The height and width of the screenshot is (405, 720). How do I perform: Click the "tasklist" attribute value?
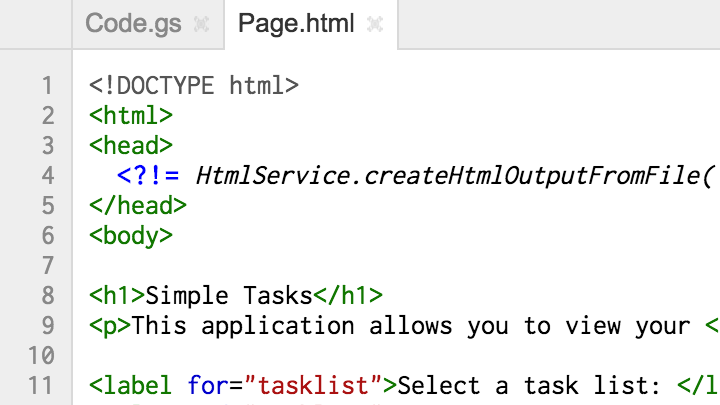pyautogui.click(x=314, y=386)
